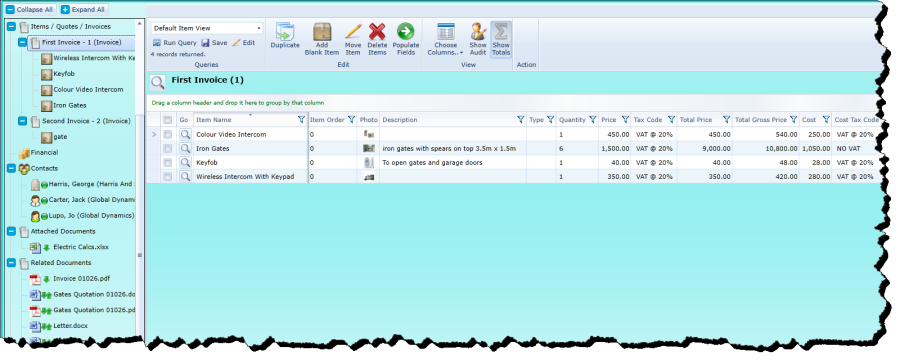
Task: Collapse the Contacts tree node
Action: (11, 168)
